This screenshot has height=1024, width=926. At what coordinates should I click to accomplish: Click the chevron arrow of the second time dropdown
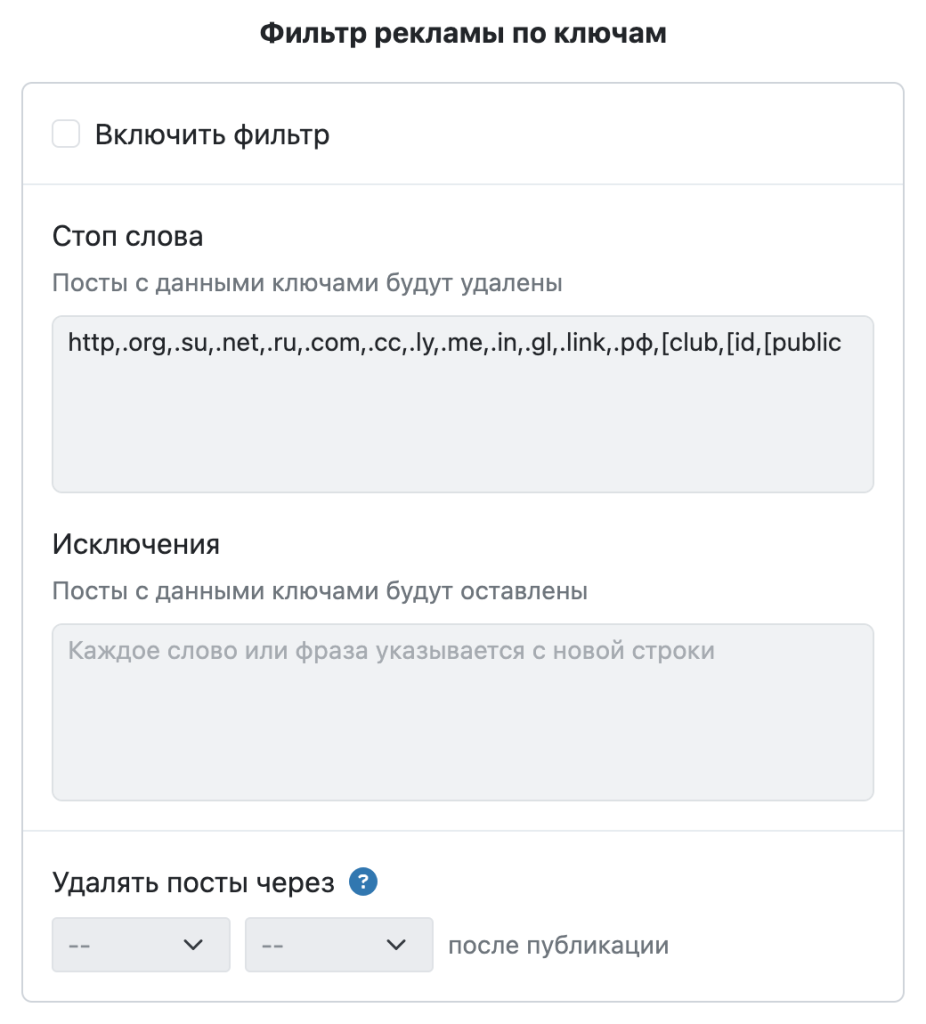[398, 944]
